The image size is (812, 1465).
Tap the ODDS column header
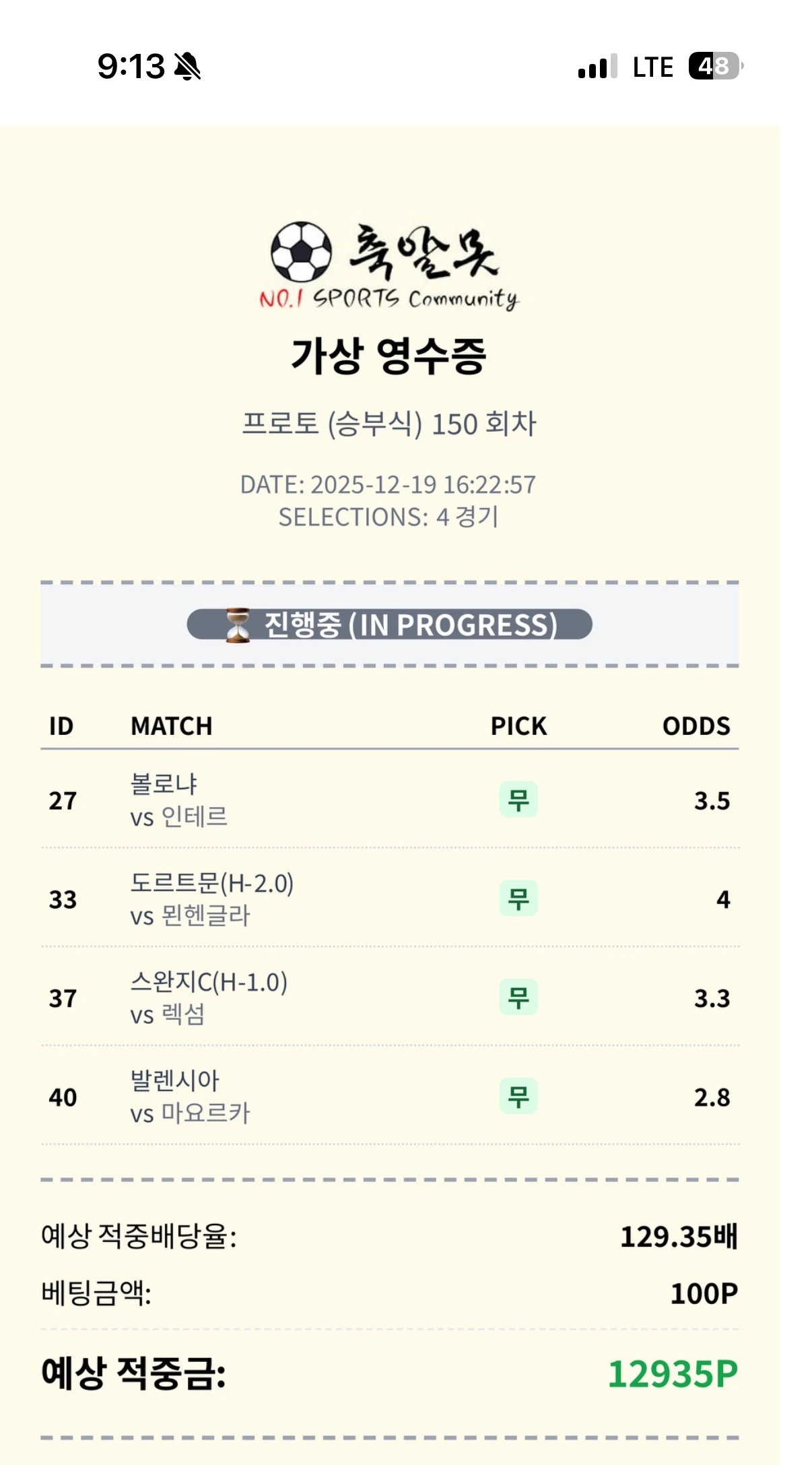click(696, 726)
